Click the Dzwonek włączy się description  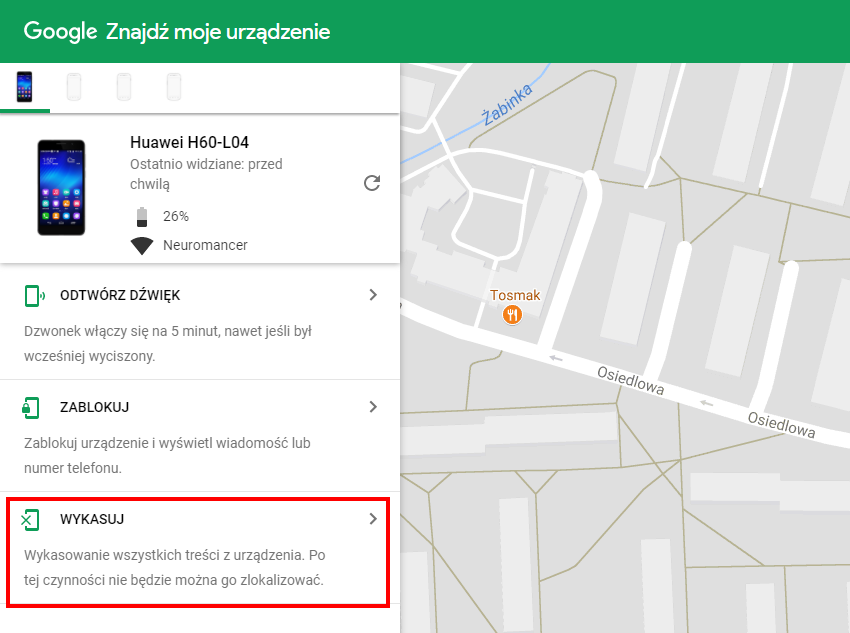[x=168, y=344]
